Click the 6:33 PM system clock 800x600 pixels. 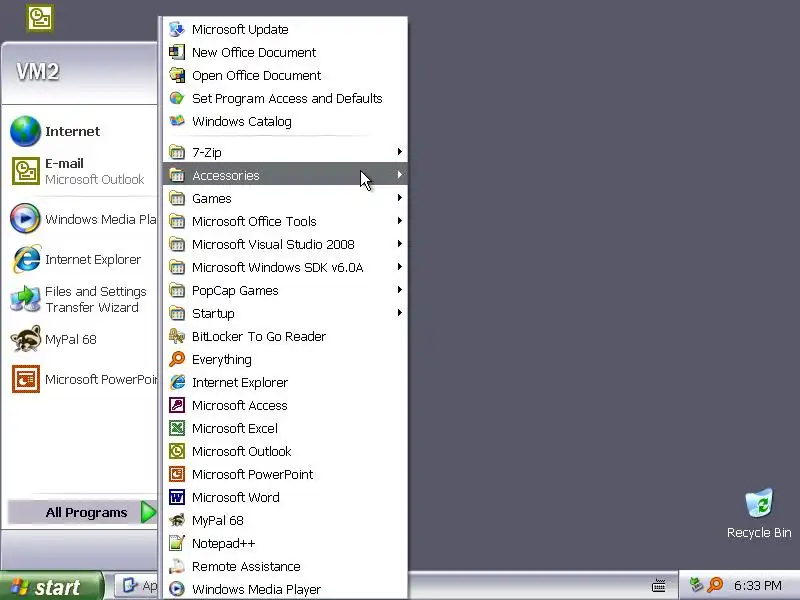(x=758, y=585)
